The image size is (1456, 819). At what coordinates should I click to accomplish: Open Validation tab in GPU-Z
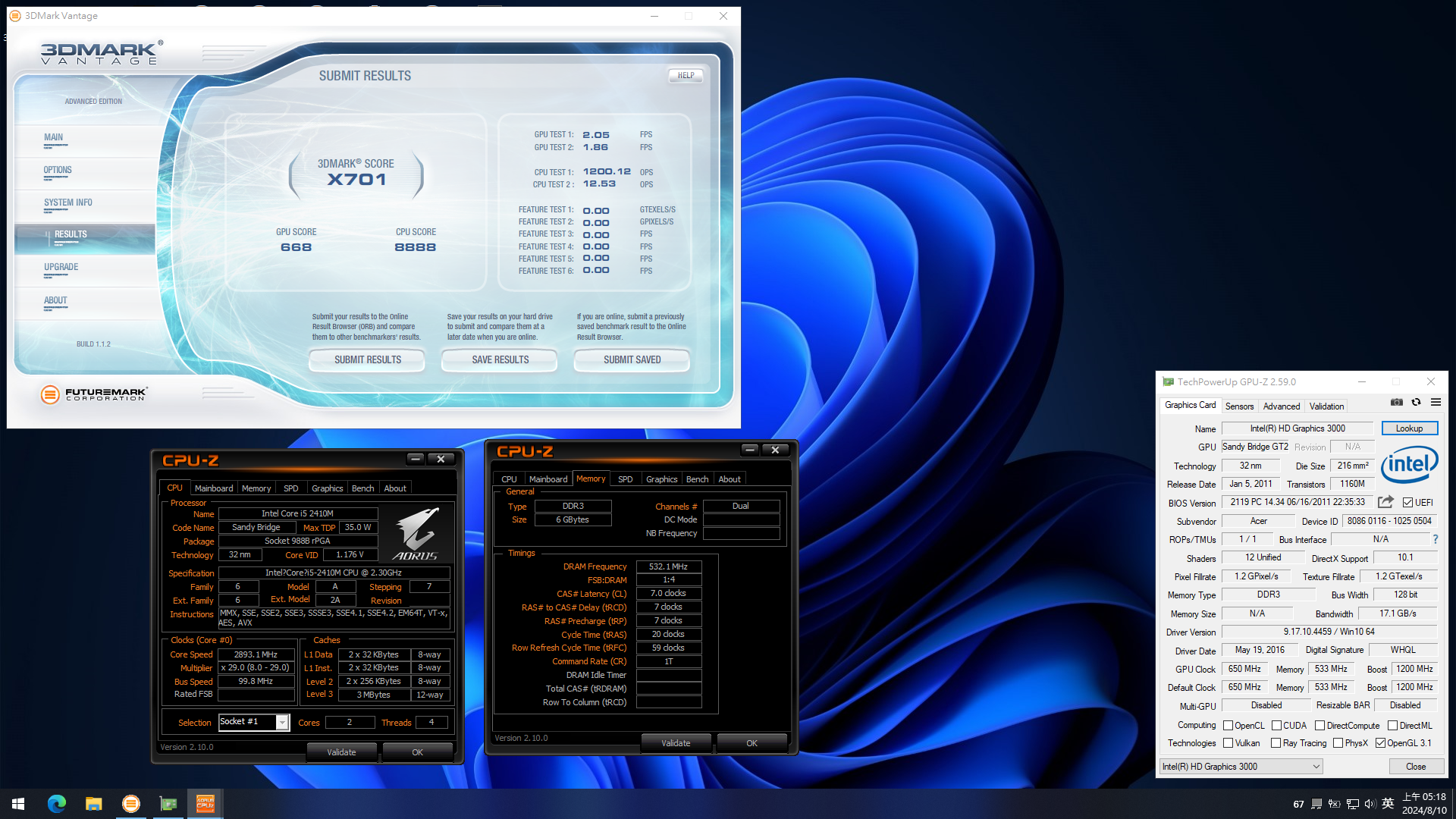click(x=1326, y=406)
